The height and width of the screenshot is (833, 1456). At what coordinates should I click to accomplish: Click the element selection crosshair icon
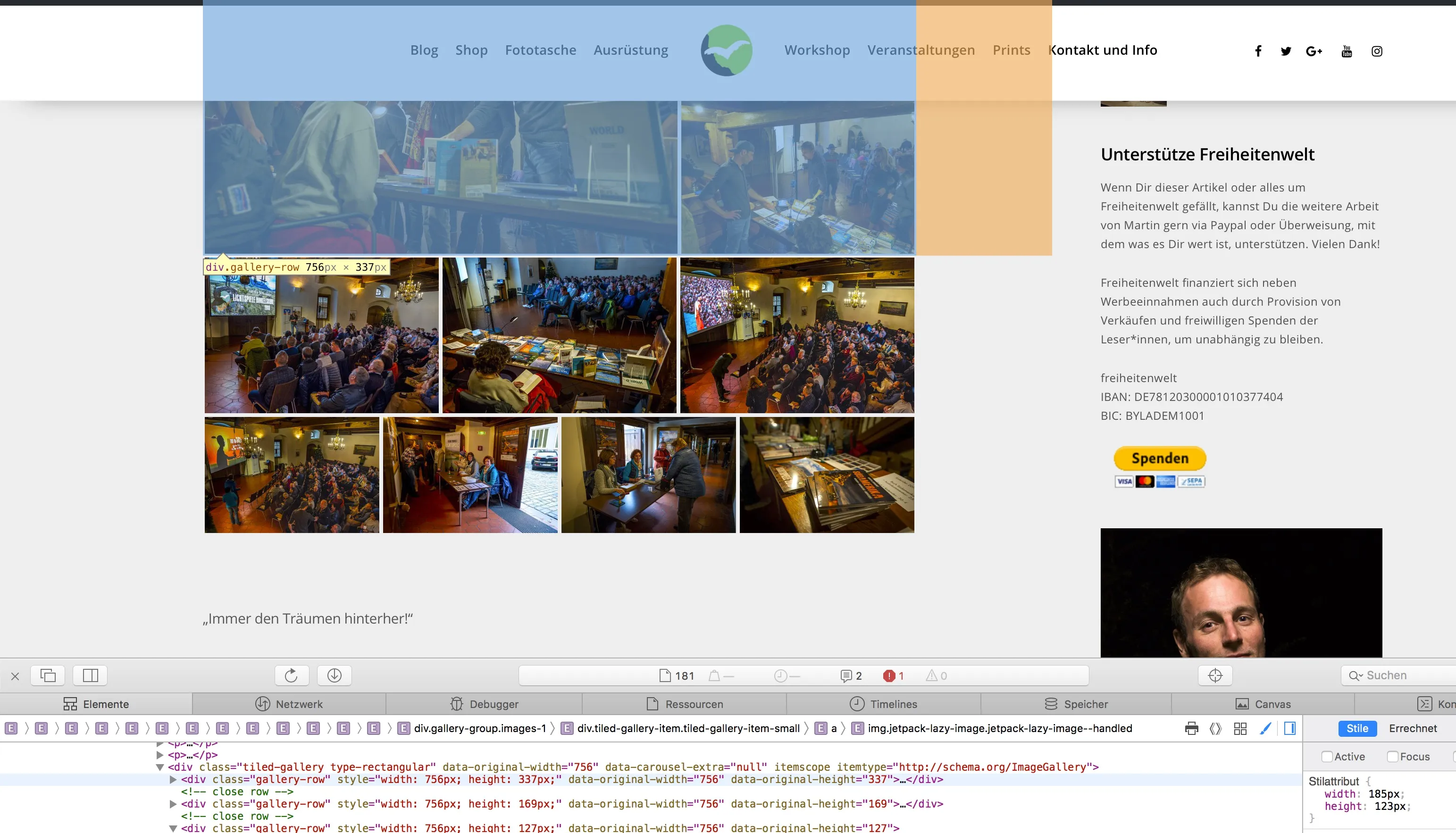1215,675
